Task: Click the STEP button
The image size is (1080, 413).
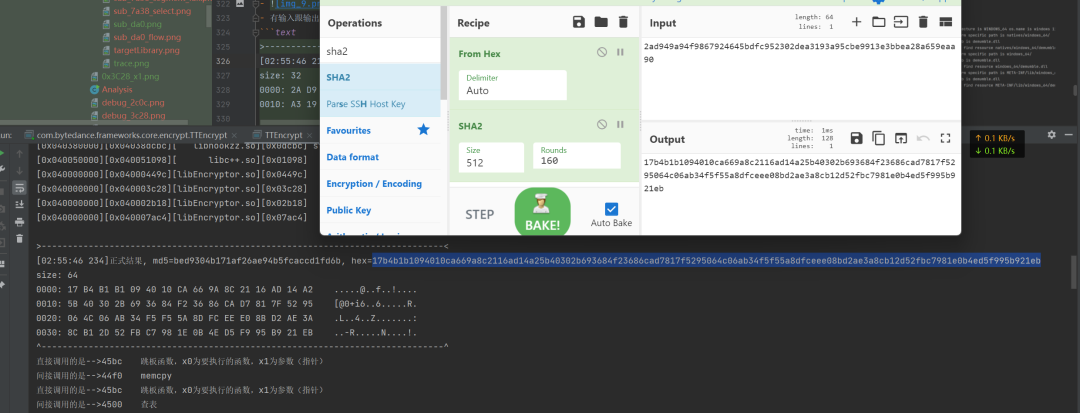Action: (x=479, y=214)
